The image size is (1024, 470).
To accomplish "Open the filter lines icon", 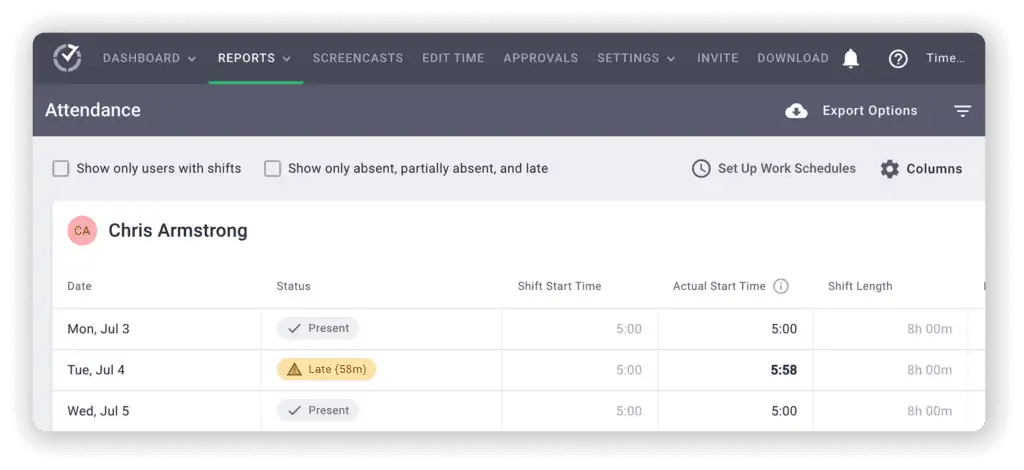I will (x=962, y=111).
